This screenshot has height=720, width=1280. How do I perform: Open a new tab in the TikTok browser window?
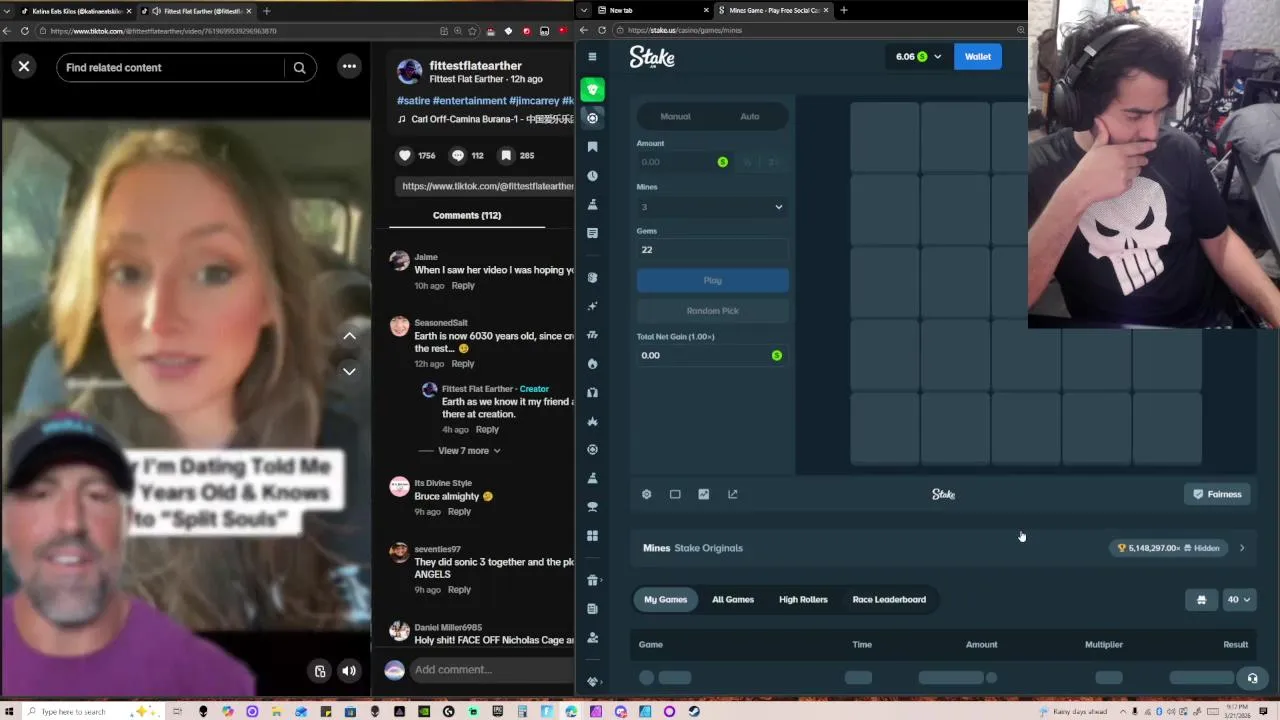click(266, 11)
